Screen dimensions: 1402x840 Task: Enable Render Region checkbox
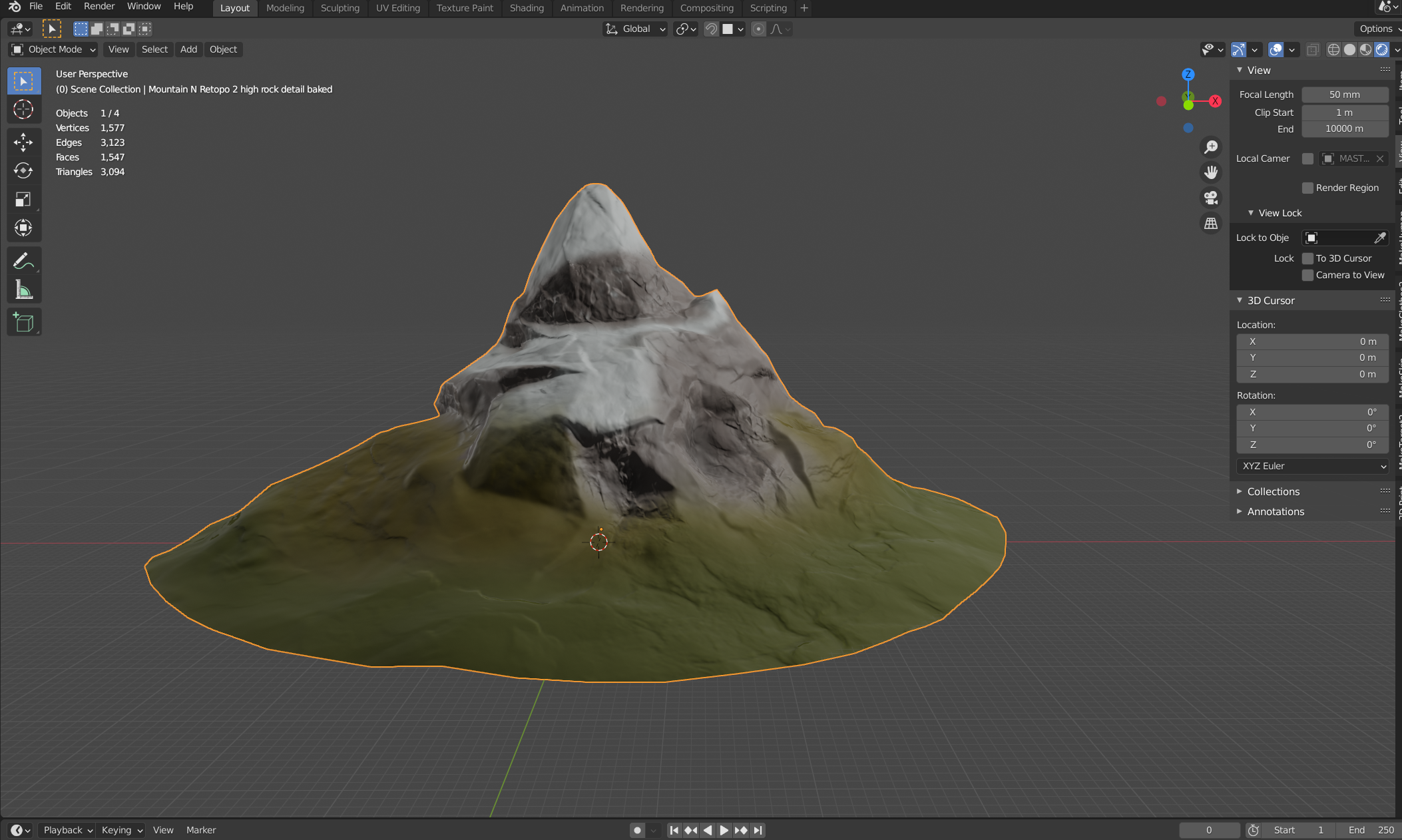[x=1307, y=188]
